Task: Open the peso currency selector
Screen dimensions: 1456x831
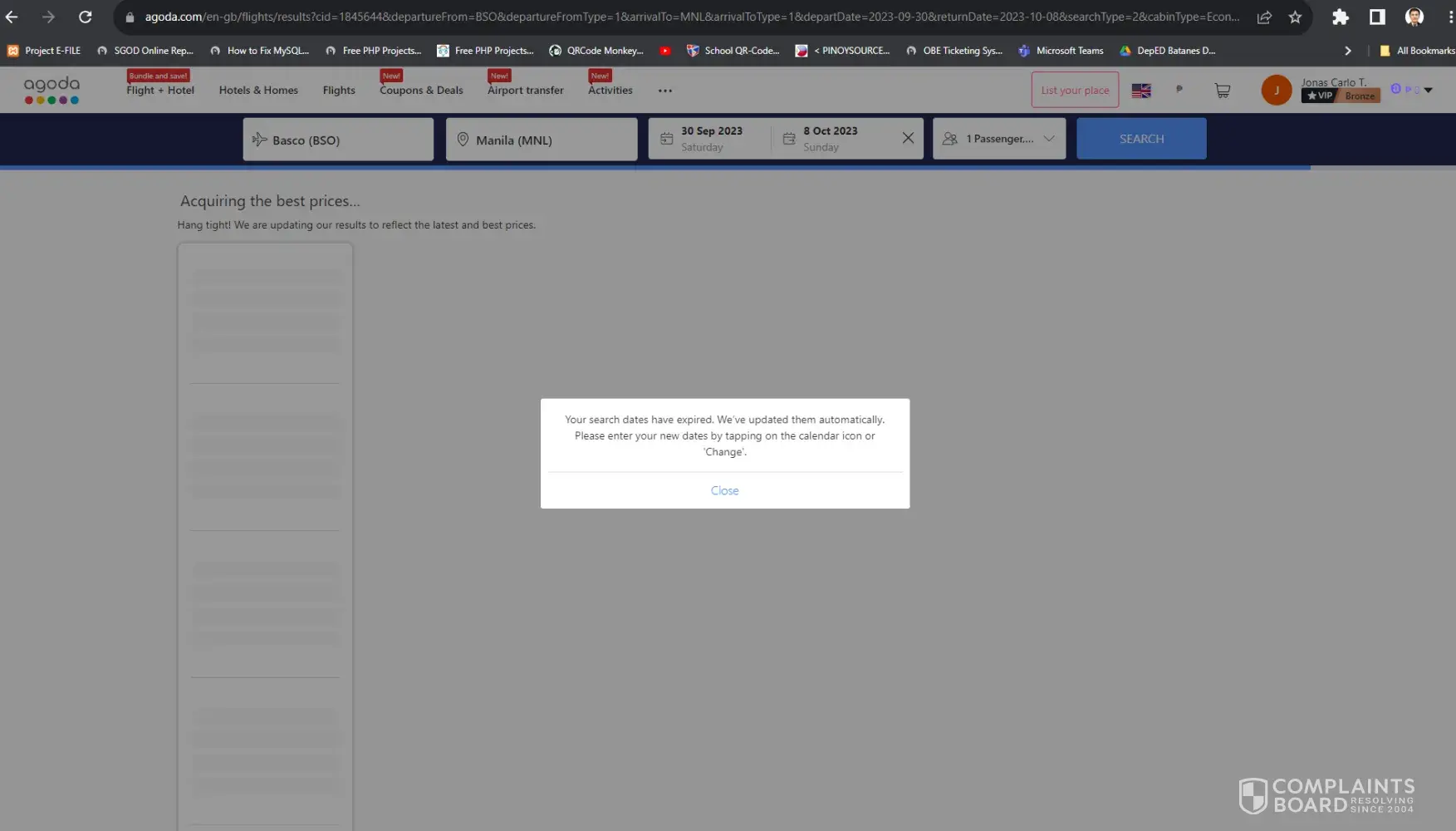Action: pos(1179,89)
